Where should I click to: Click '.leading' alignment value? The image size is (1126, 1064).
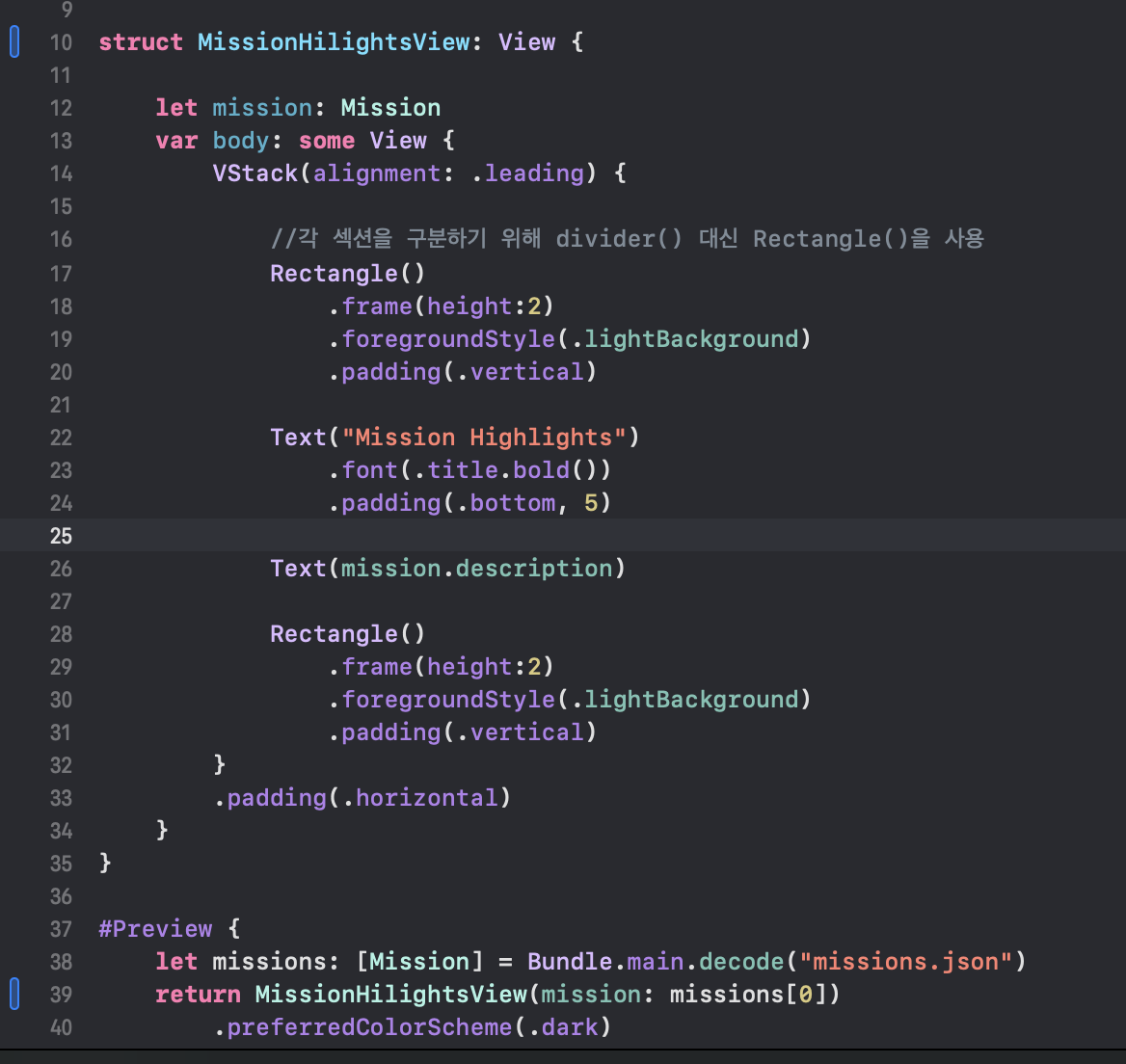click(x=528, y=173)
